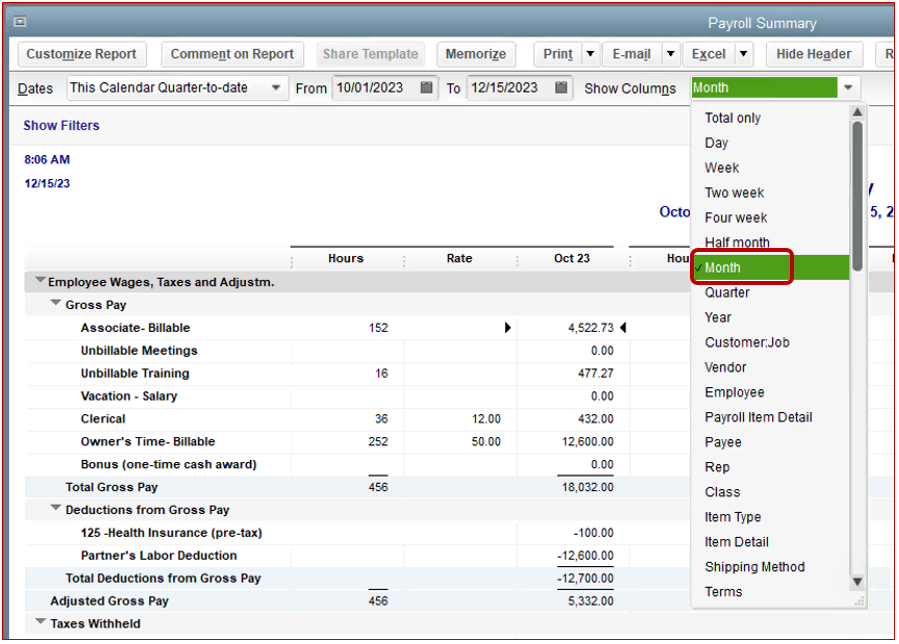
Task: Click the Excel button
Action: (709, 54)
